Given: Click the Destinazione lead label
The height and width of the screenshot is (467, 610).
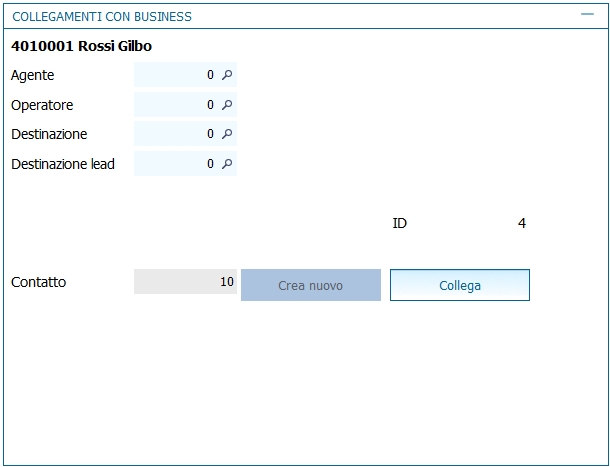Looking at the screenshot, I should (63, 164).
